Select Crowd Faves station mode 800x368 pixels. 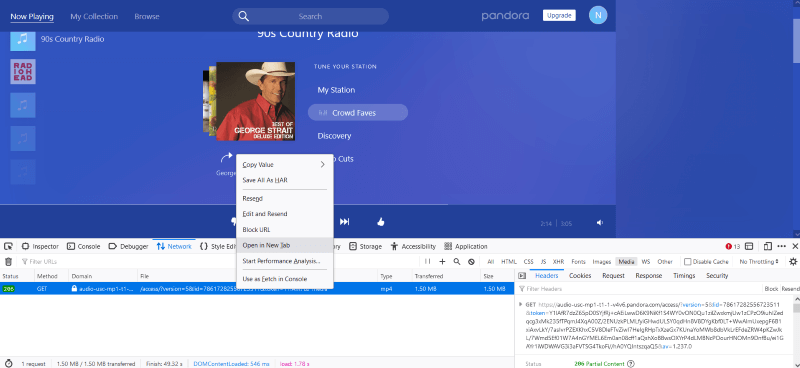click(358, 112)
